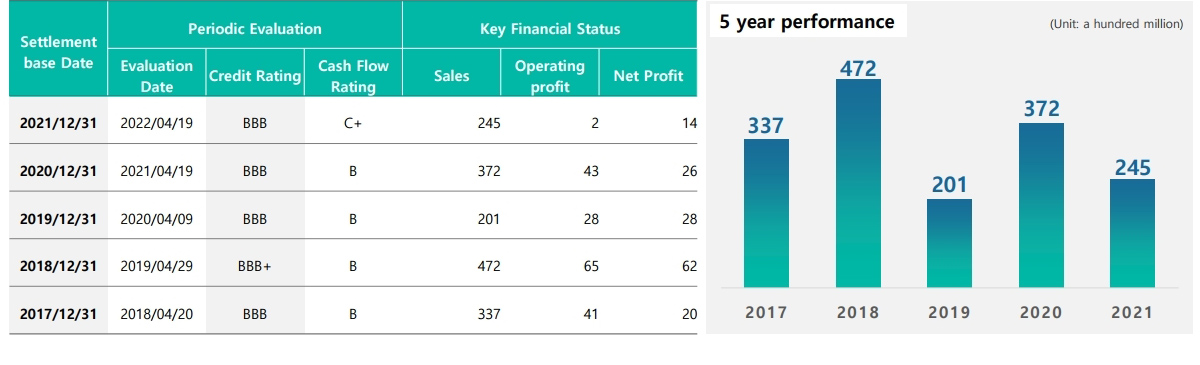1200x365 pixels.
Task: Select the Operating profit column header
Action: tap(550, 76)
